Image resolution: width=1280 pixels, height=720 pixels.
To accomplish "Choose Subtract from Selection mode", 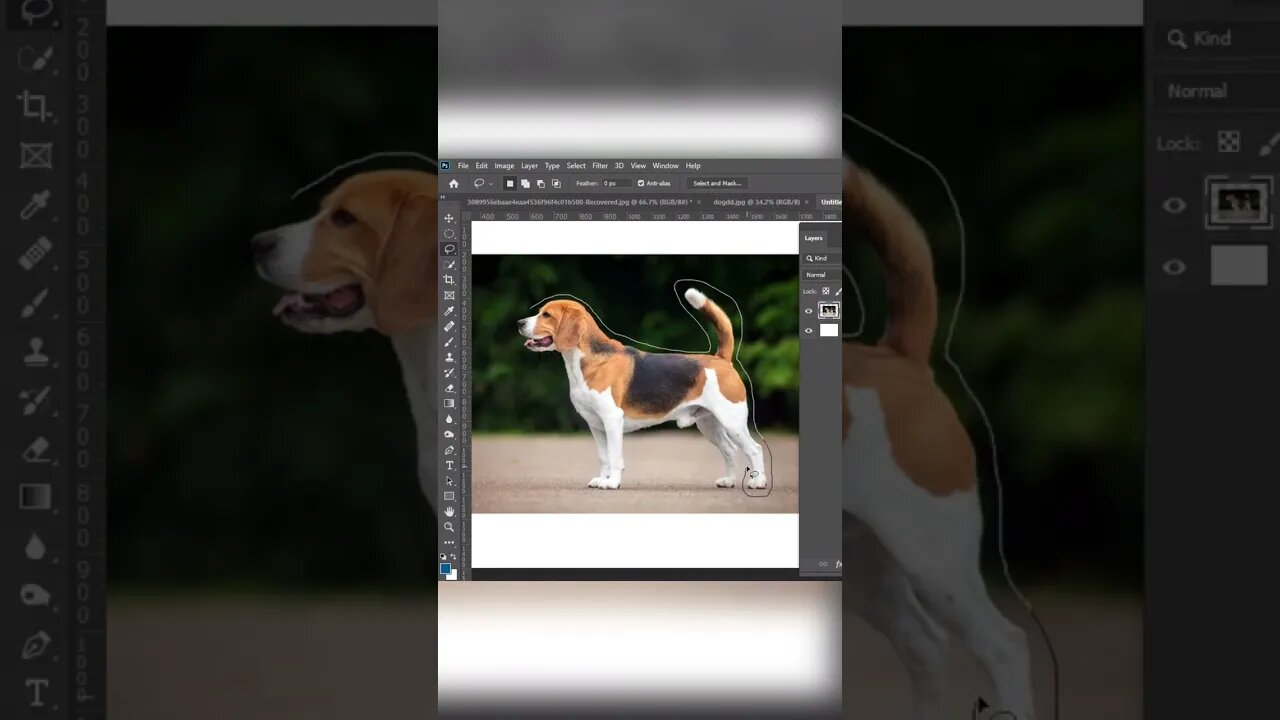I will pos(541,184).
